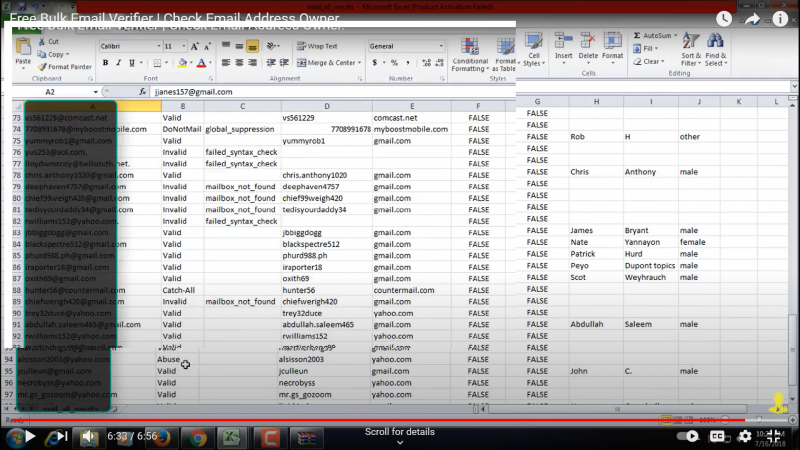The height and width of the screenshot is (450, 800).
Task: Exit full screen mode
Action: coord(774,436)
